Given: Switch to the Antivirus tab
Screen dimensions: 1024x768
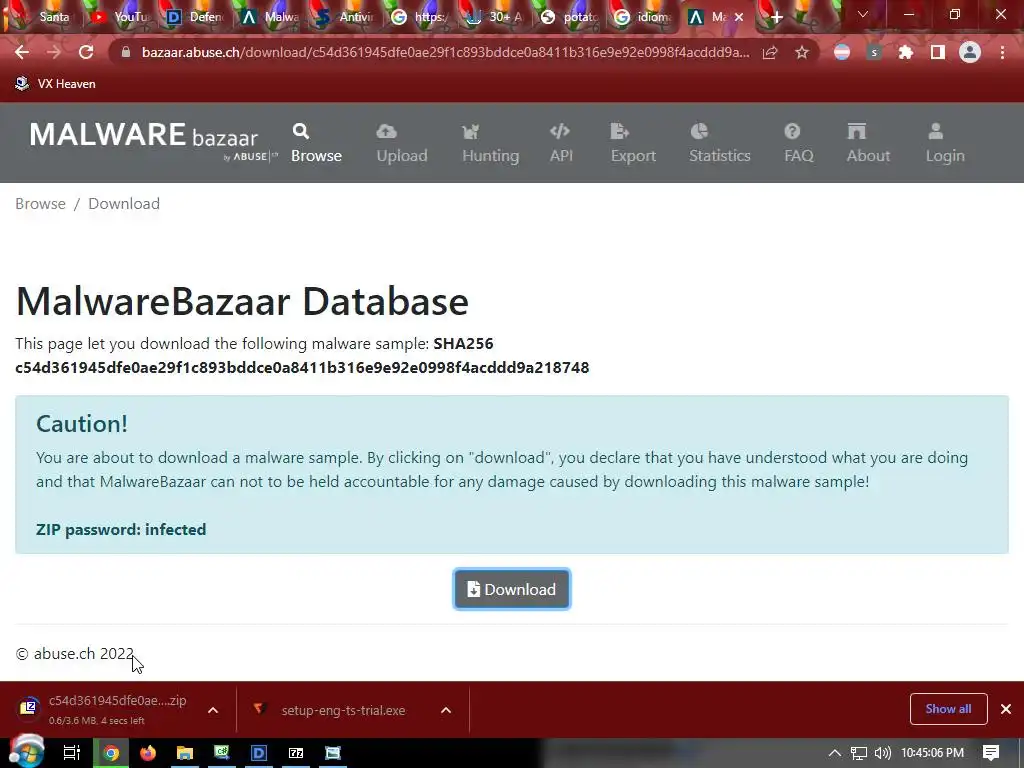Looking at the screenshot, I should 346,17.
